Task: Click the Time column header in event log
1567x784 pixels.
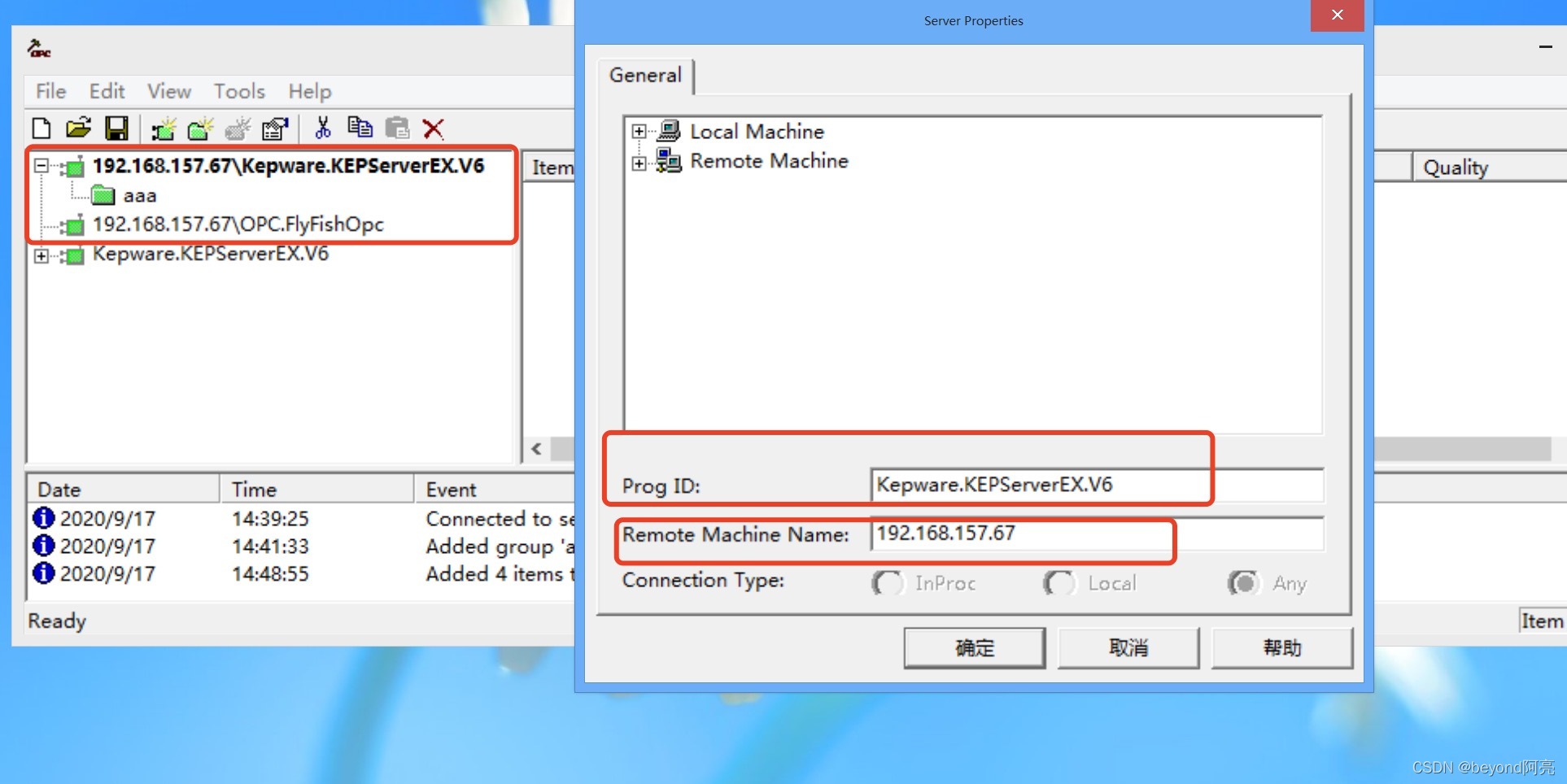Action: tap(317, 490)
